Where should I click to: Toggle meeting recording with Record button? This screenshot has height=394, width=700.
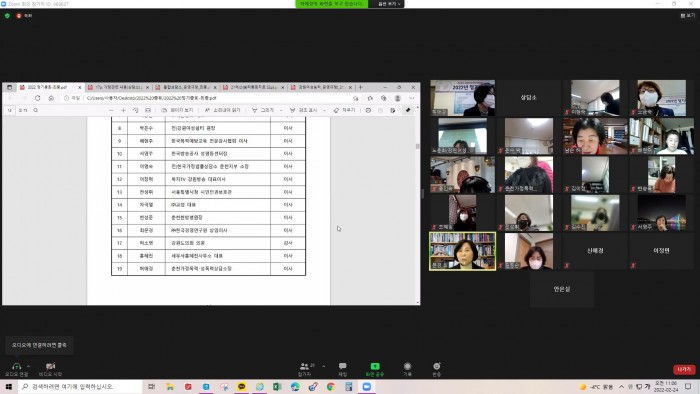[407, 369]
